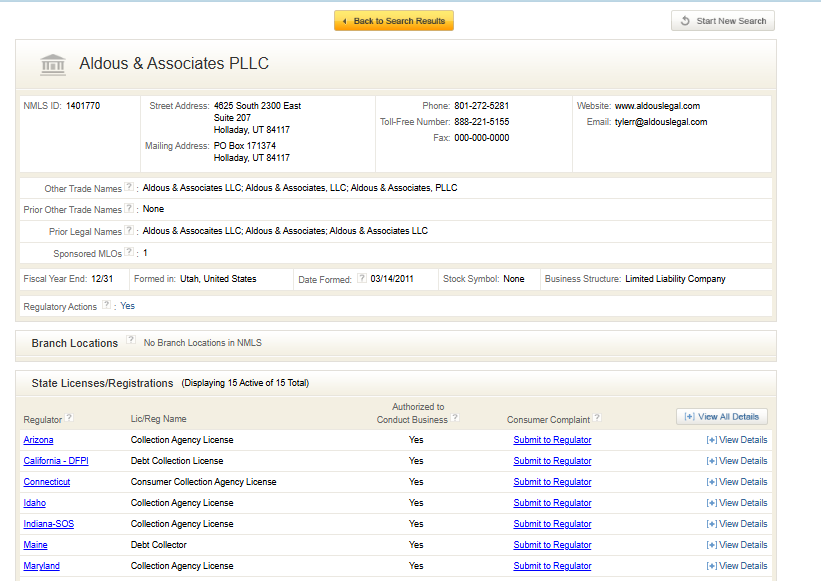Click website www.aldouslegal.com text

(657, 106)
